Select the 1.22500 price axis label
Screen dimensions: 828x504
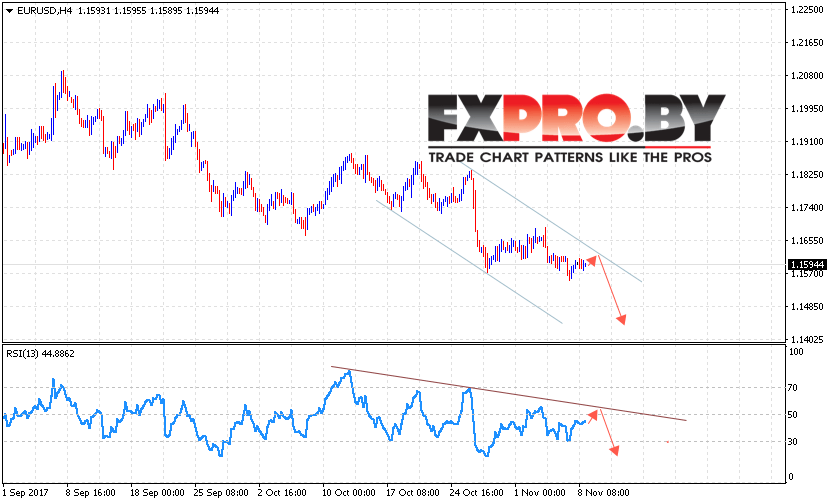[x=807, y=10]
